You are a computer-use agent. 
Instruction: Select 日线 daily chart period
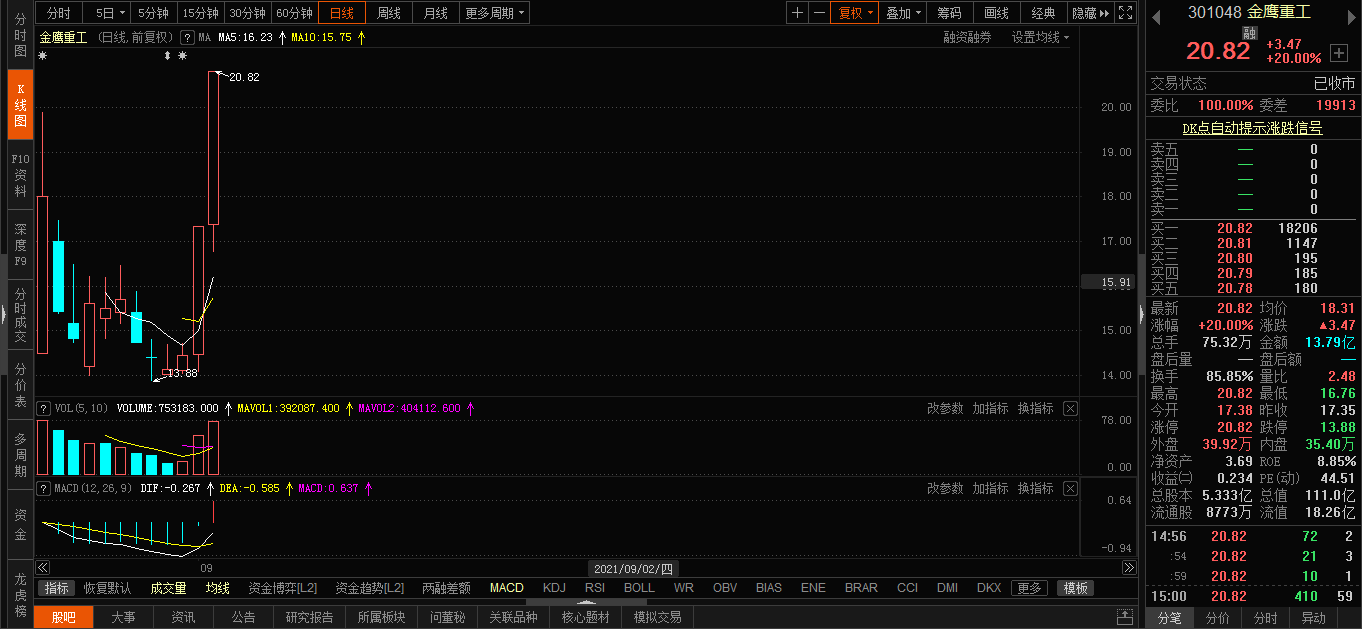[x=341, y=13]
